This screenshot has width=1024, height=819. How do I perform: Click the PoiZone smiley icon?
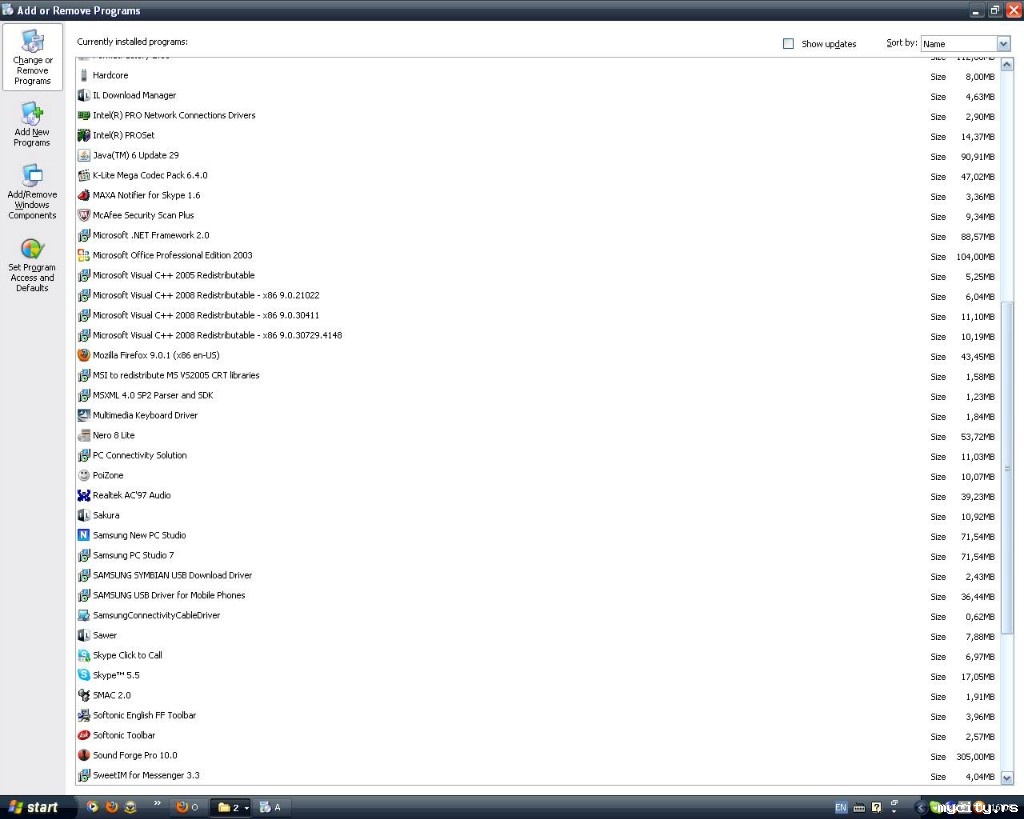pyautogui.click(x=84, y=475)
